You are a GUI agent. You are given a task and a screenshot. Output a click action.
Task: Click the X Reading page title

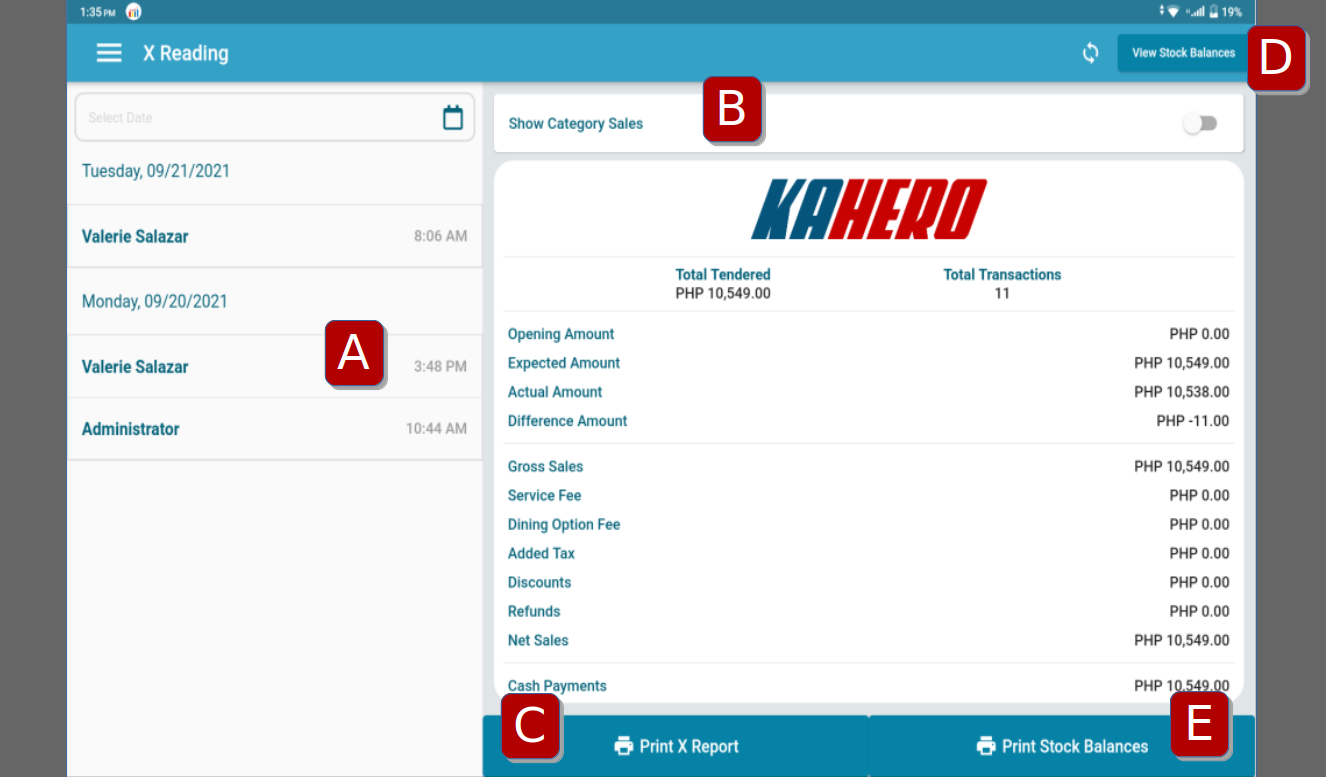[x=186, y=53]
